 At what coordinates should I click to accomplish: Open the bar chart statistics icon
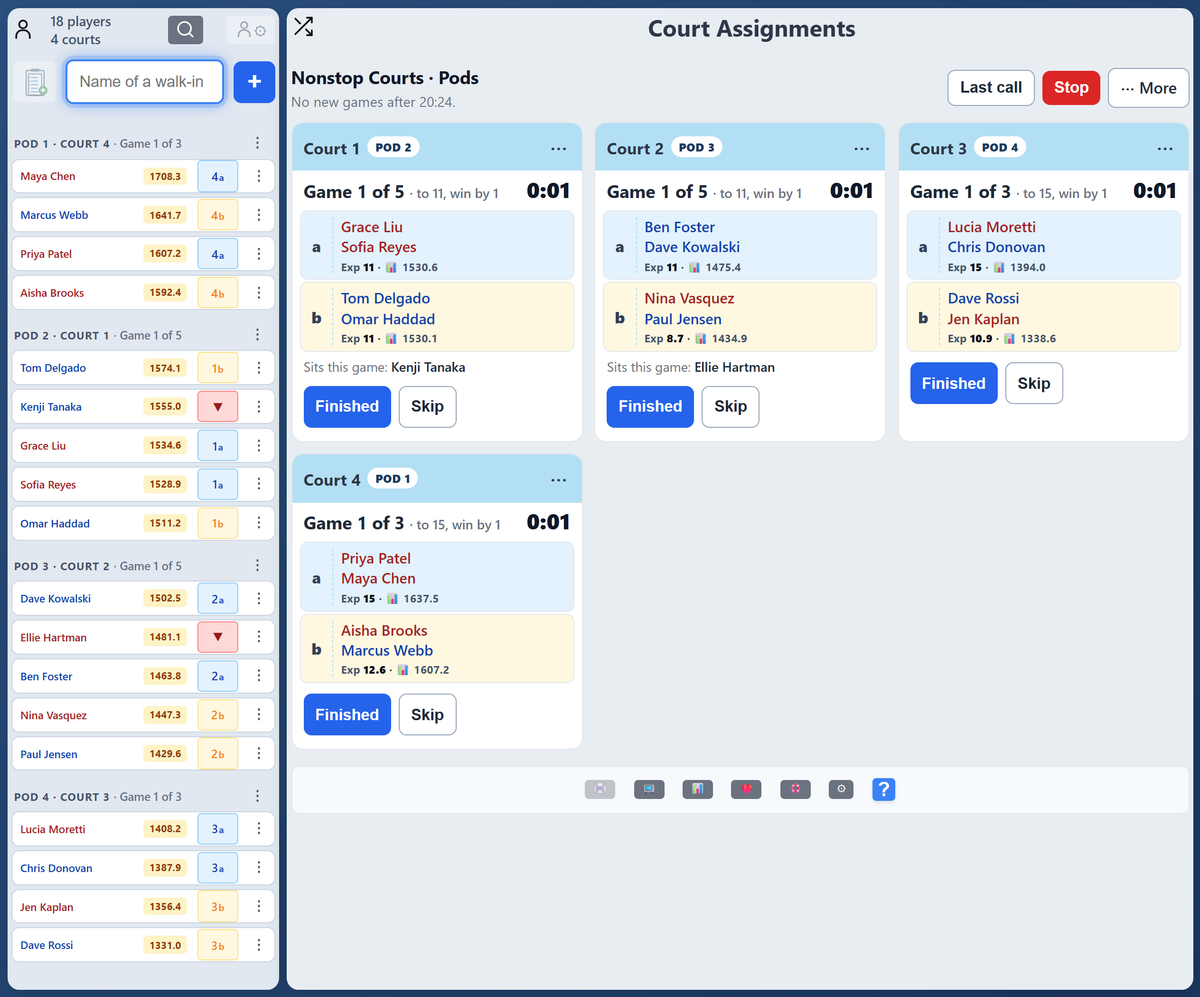point(698,789)
